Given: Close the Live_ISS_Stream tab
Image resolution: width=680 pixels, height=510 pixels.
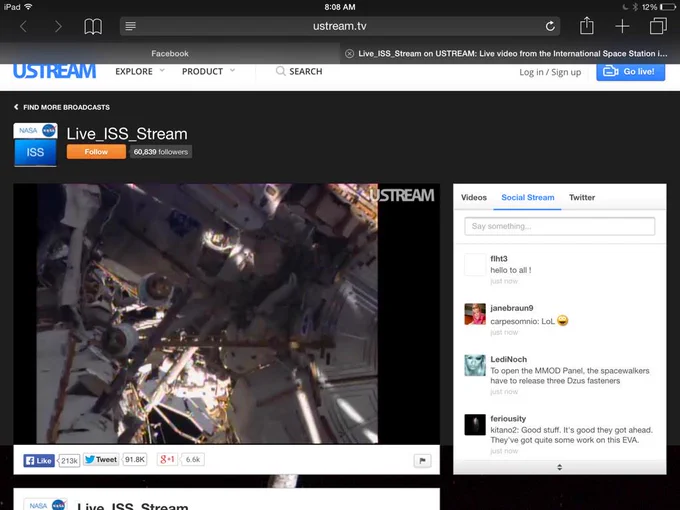Looking at the screenshot, I should pos(349,53).
